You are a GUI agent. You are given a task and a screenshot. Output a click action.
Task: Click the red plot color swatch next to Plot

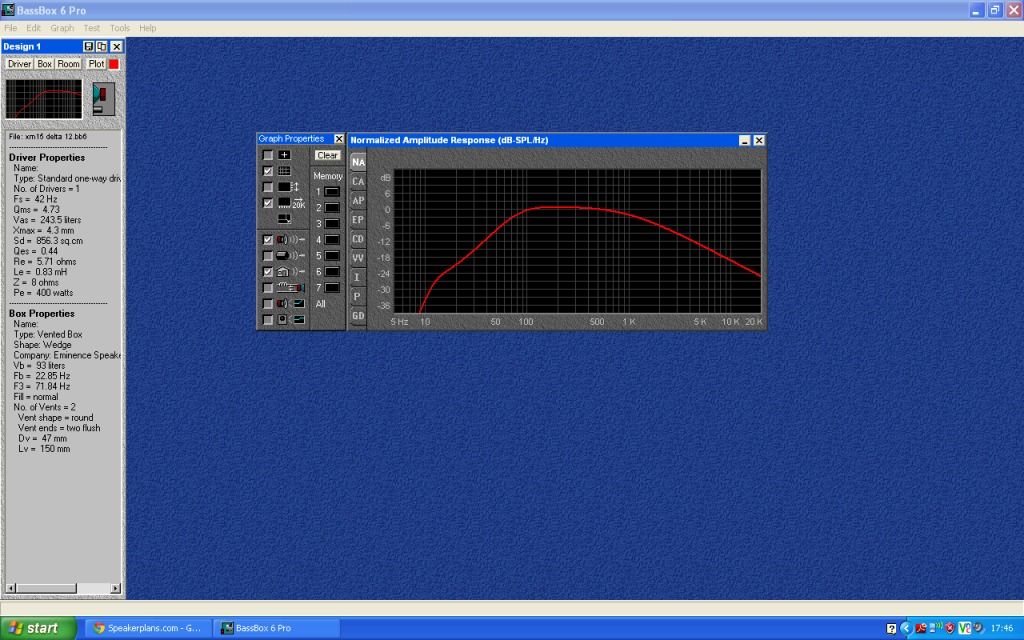tap(114, 64)
